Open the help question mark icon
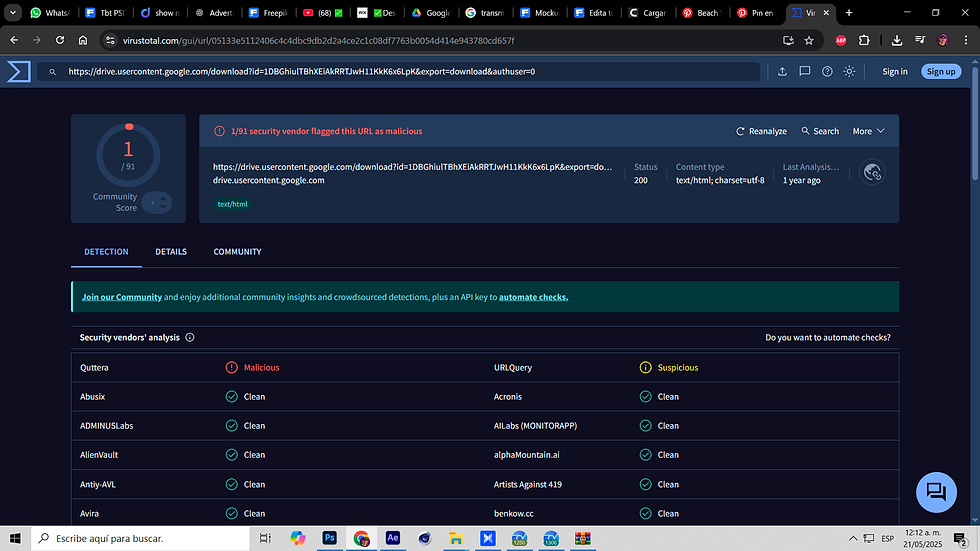 (827, 71)
